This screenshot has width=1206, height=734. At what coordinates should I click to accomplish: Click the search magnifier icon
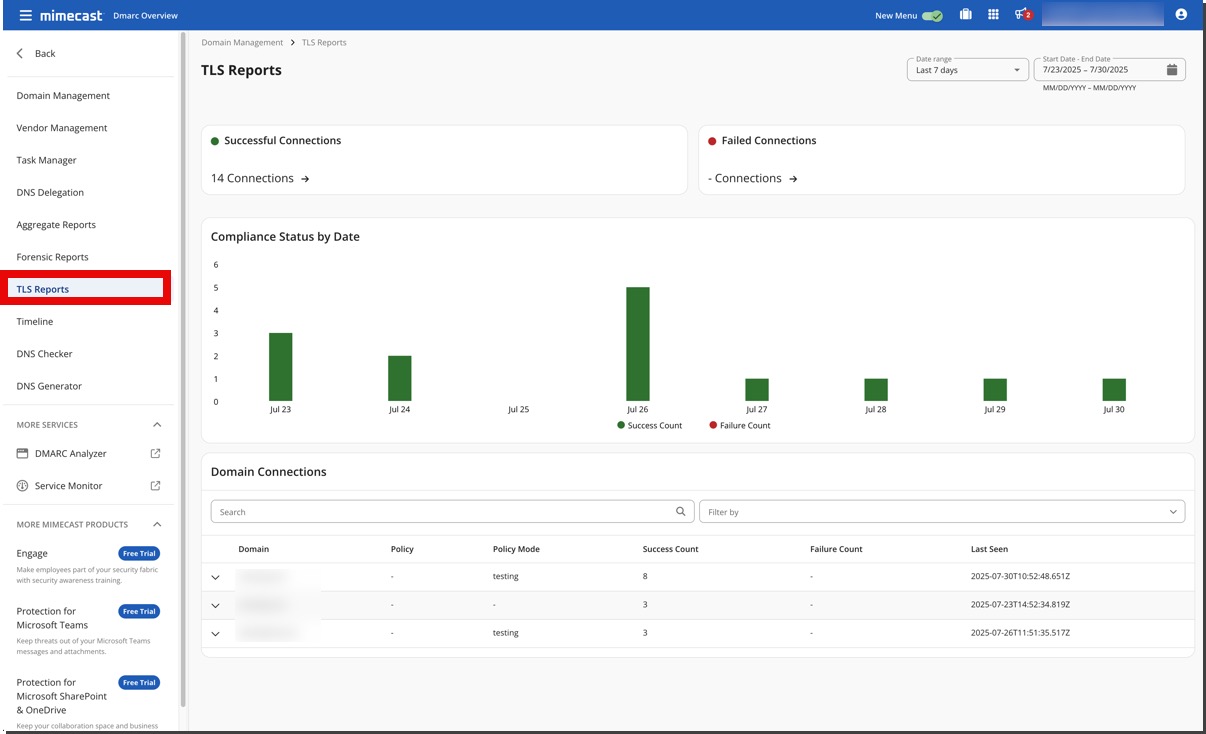pyautogui.click(x=680, y=511)
